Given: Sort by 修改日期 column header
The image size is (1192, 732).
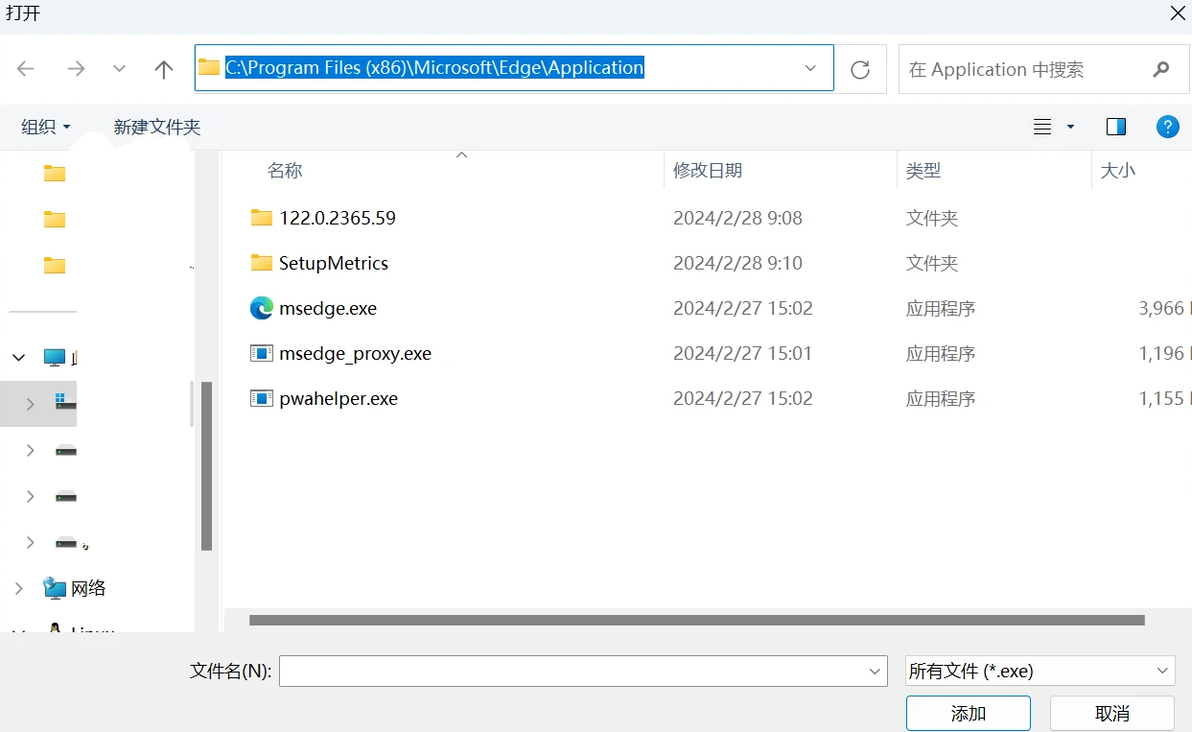Looking at the screenshot, I should 708,170.
